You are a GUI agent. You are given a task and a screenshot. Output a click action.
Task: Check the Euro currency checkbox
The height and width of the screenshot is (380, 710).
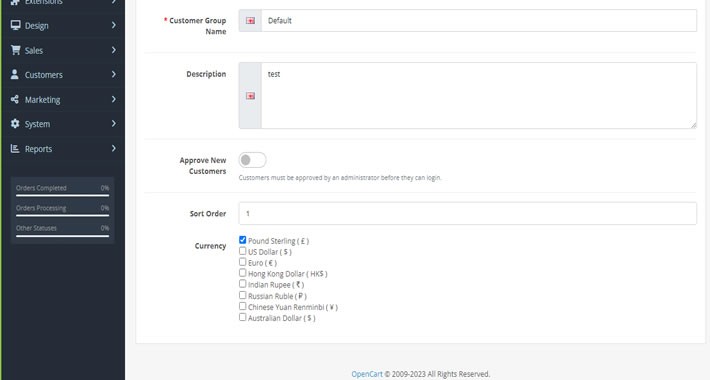tap(243, 262)
